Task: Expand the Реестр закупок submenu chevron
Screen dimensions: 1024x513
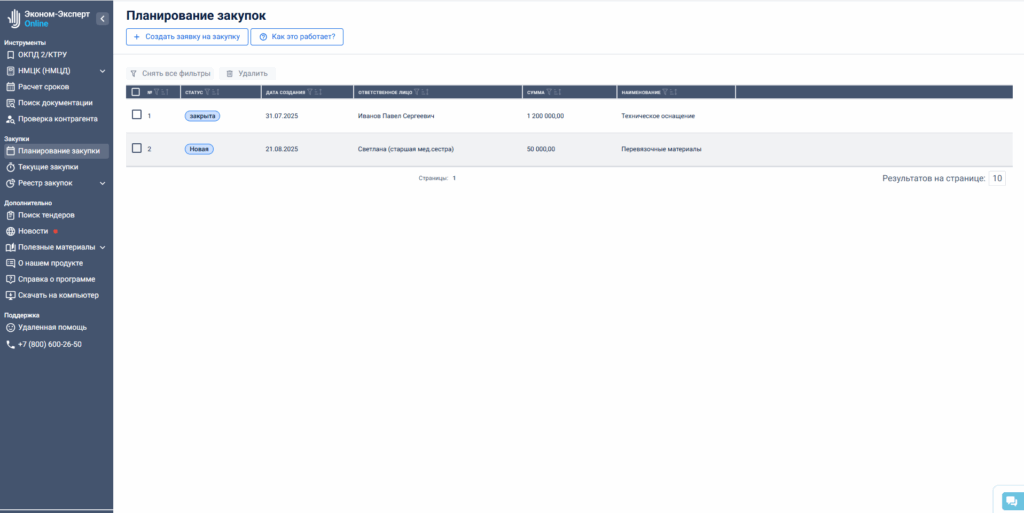Action: [103, 183]
